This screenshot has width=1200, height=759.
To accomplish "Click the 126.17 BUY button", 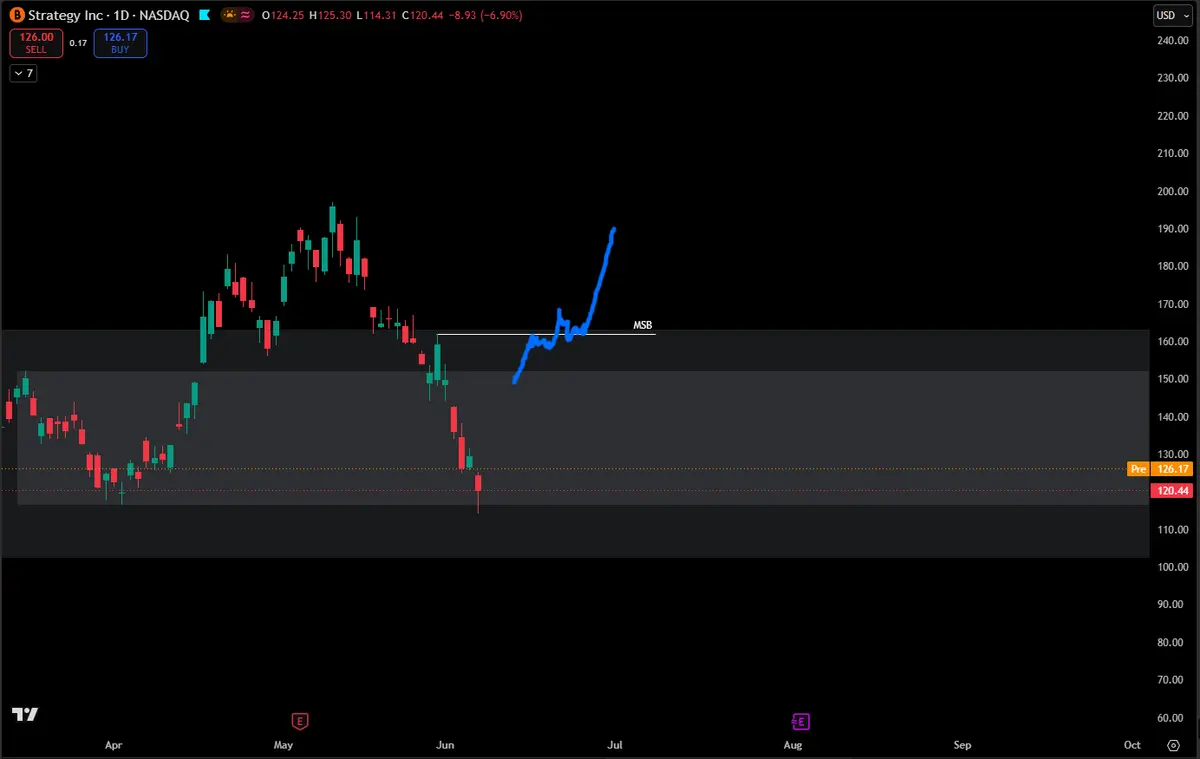I will [120, 43].
